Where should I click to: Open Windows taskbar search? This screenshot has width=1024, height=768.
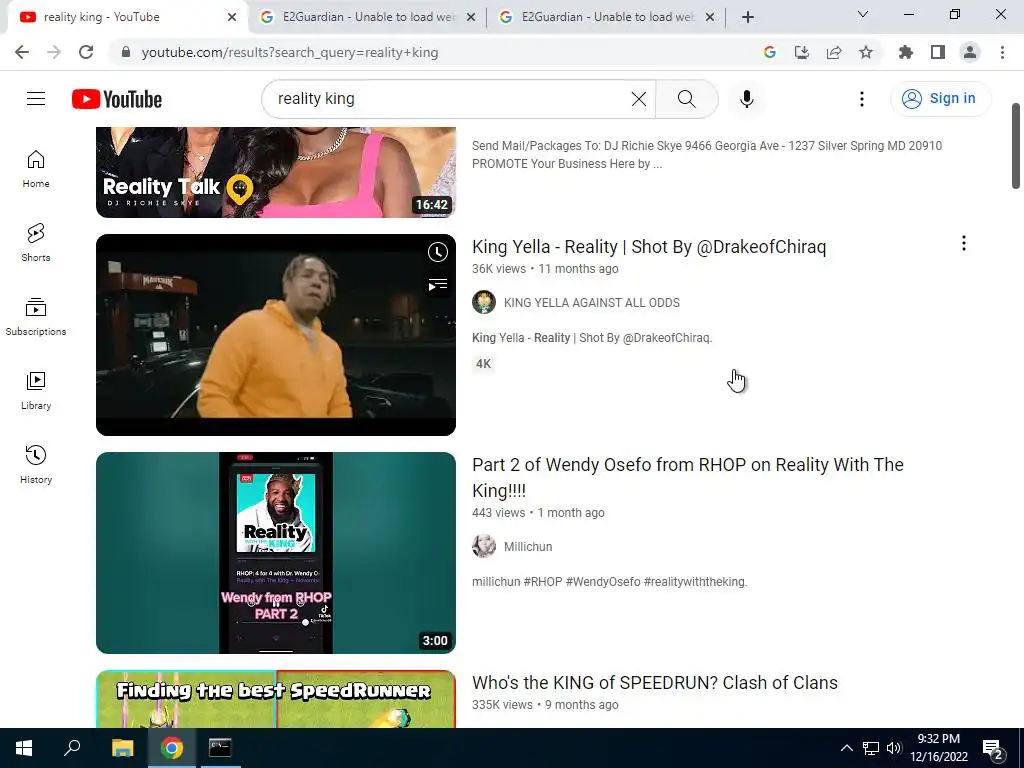(x=72, y=748)
